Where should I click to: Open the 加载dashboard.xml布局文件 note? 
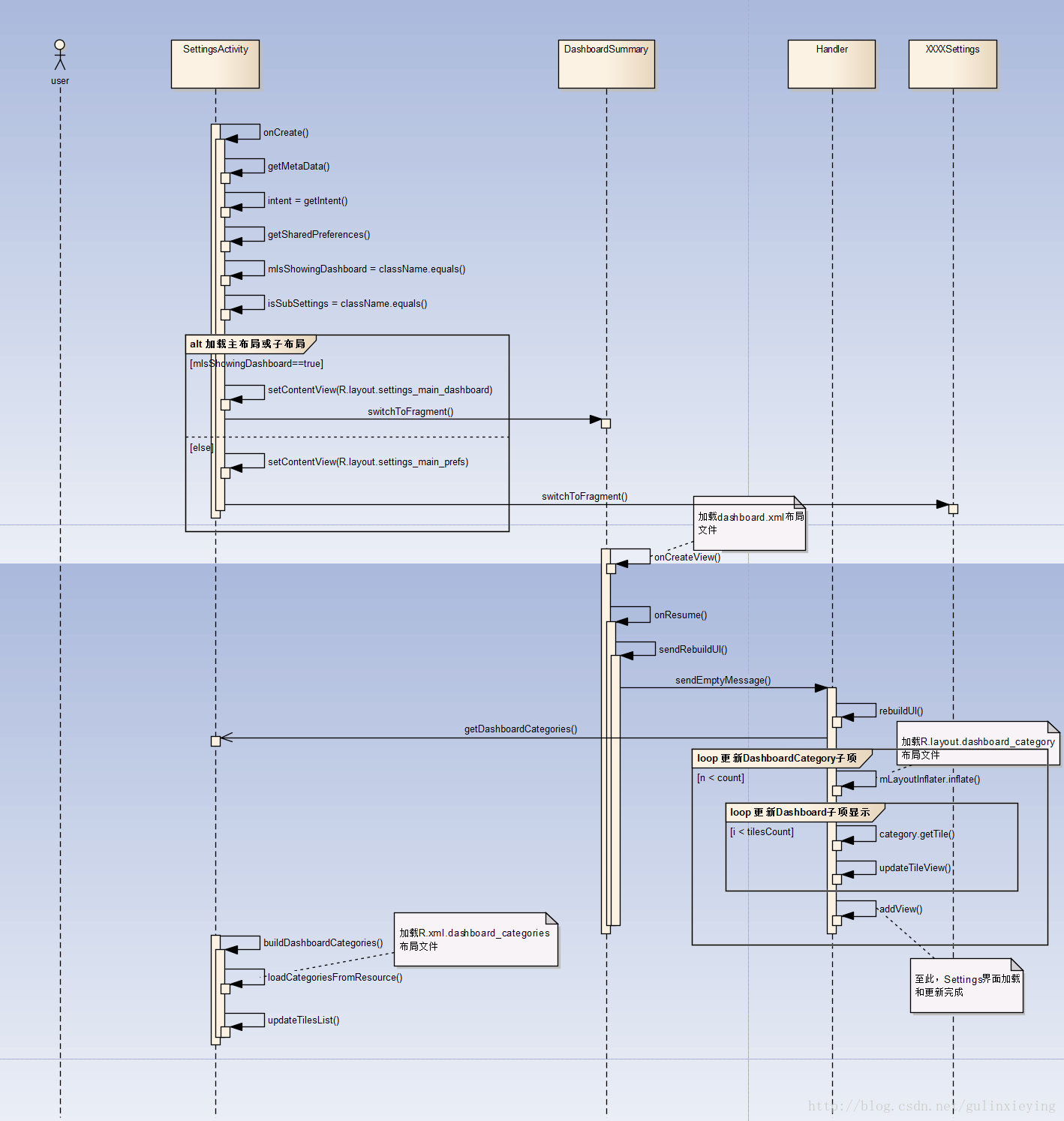coord(750,523)
